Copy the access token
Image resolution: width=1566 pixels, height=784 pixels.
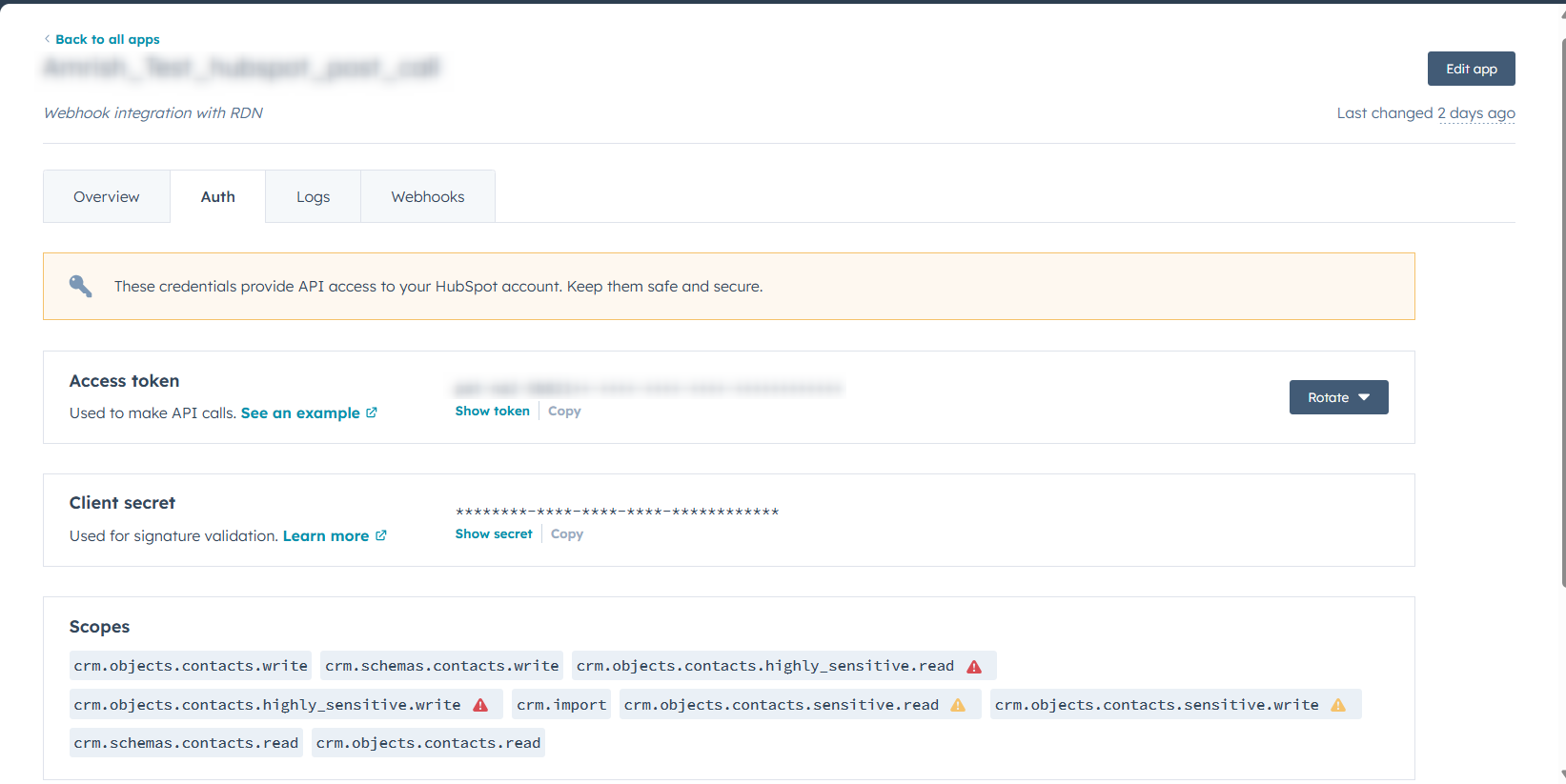click(x=564, y=411)
